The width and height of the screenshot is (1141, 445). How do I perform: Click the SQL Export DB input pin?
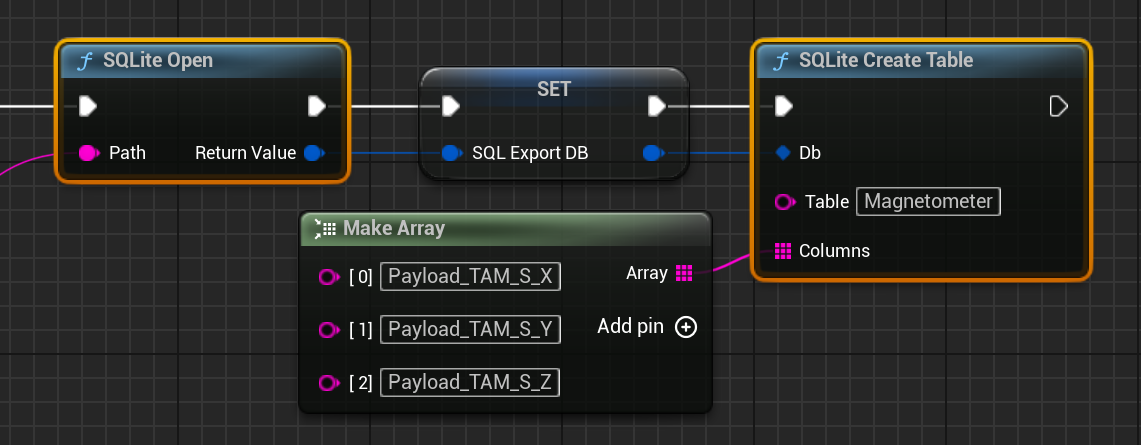point(451,153)
